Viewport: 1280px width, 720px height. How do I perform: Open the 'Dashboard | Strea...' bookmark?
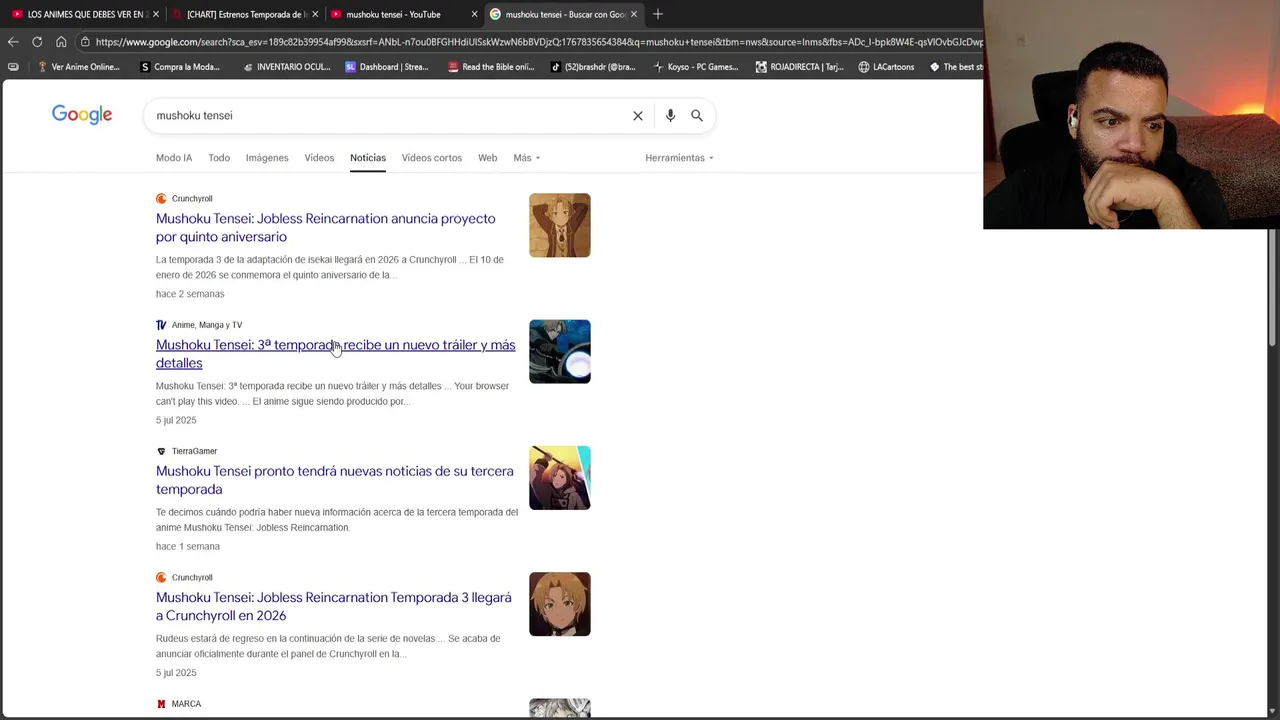tap(387, 67)
